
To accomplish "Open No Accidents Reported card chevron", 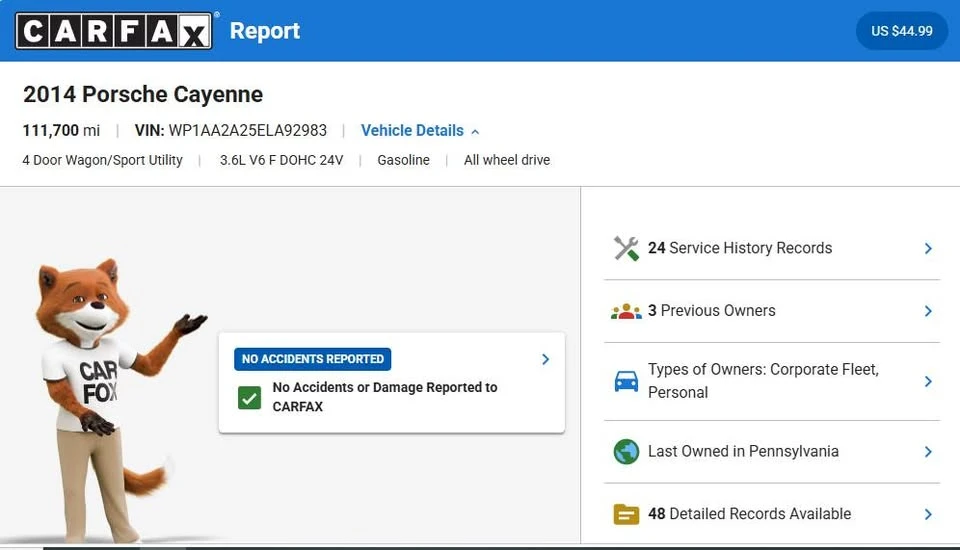I will 546,359.
